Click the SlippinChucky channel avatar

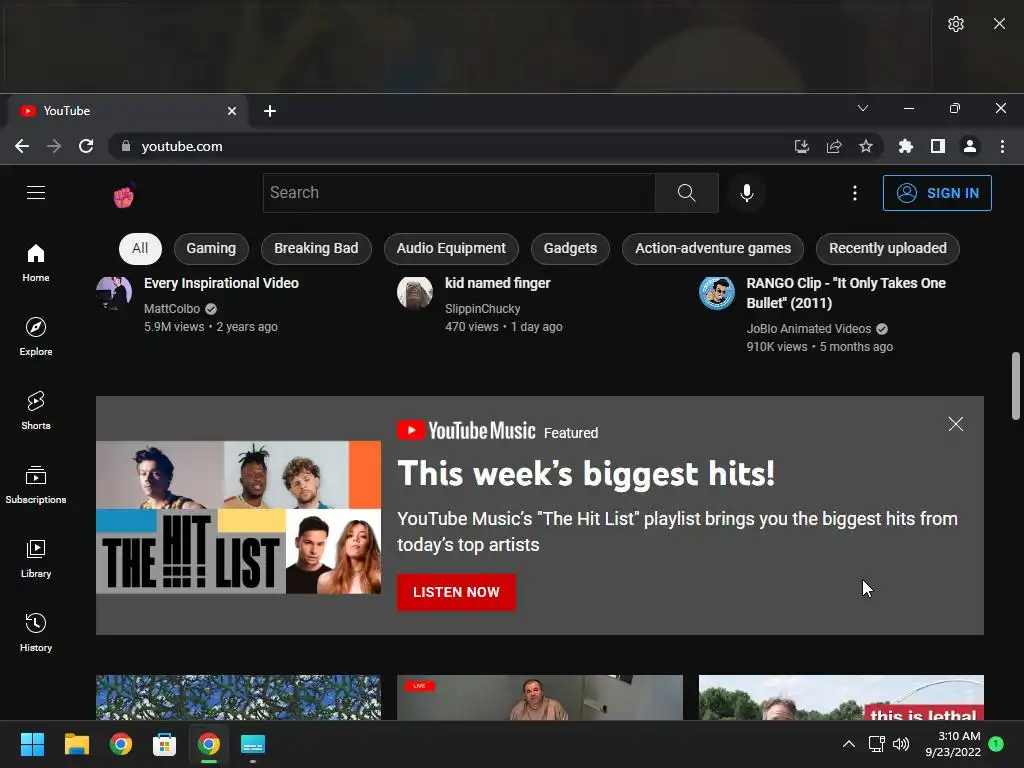tap(415, 292)
